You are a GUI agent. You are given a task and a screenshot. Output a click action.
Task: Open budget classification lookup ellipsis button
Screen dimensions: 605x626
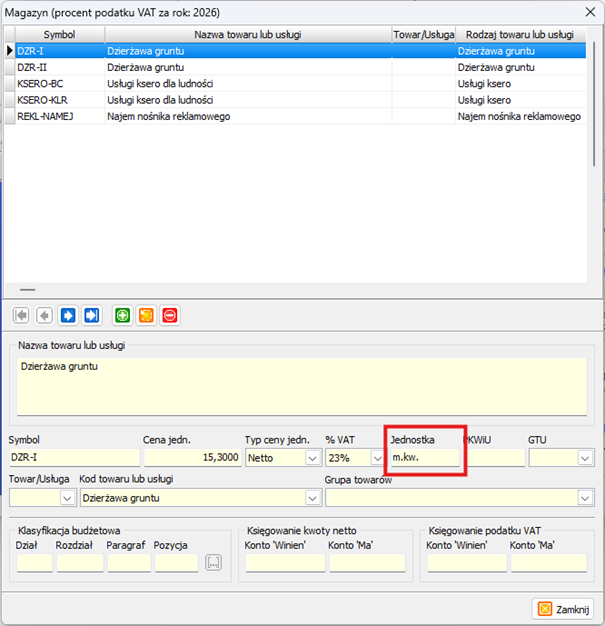[212, 563]
